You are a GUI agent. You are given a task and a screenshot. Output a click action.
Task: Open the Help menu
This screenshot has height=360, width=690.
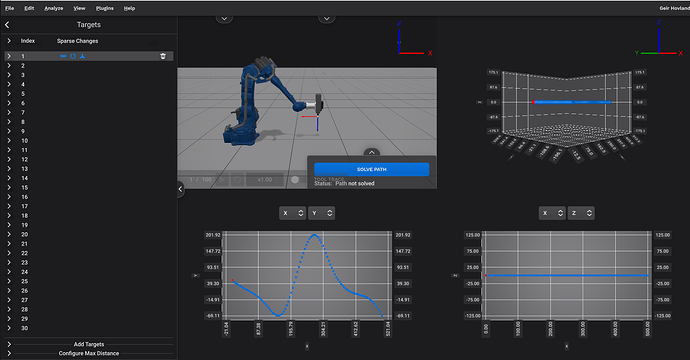pos(129,8)
